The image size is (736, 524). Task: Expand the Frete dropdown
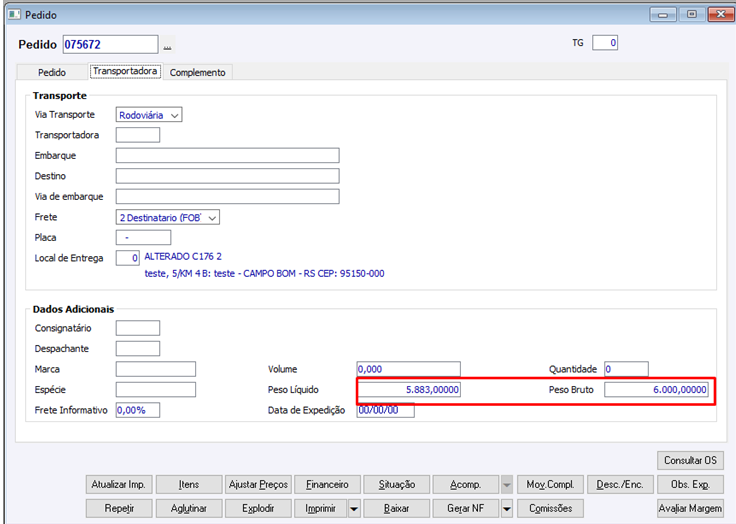[x=168, y=217]
